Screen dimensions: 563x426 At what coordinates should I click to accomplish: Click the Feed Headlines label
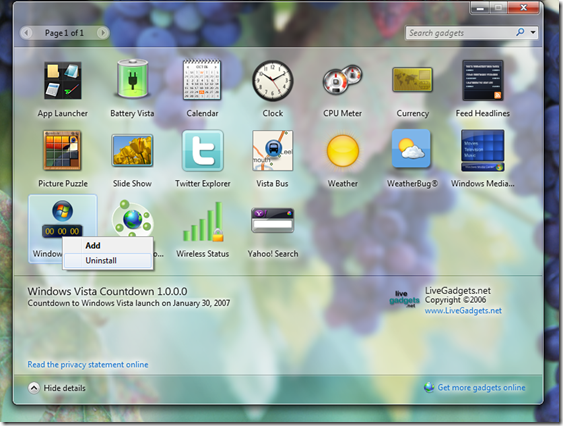[x=483, y=113]
